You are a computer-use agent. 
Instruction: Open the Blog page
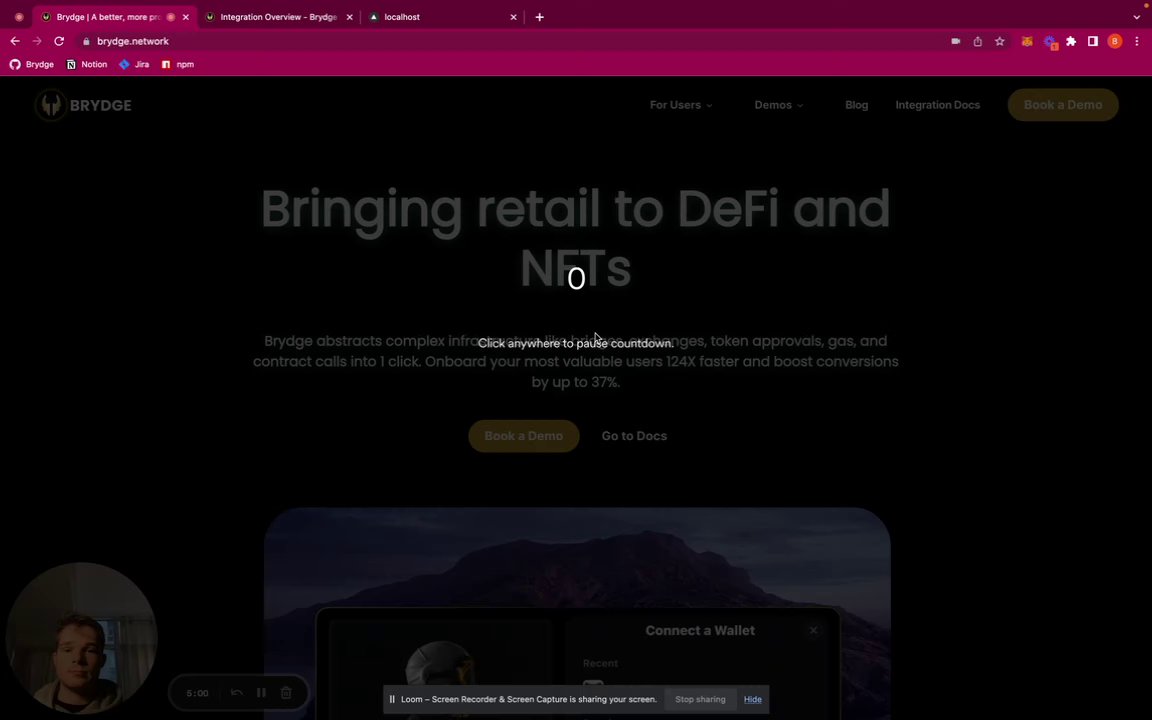coord(856,105)
